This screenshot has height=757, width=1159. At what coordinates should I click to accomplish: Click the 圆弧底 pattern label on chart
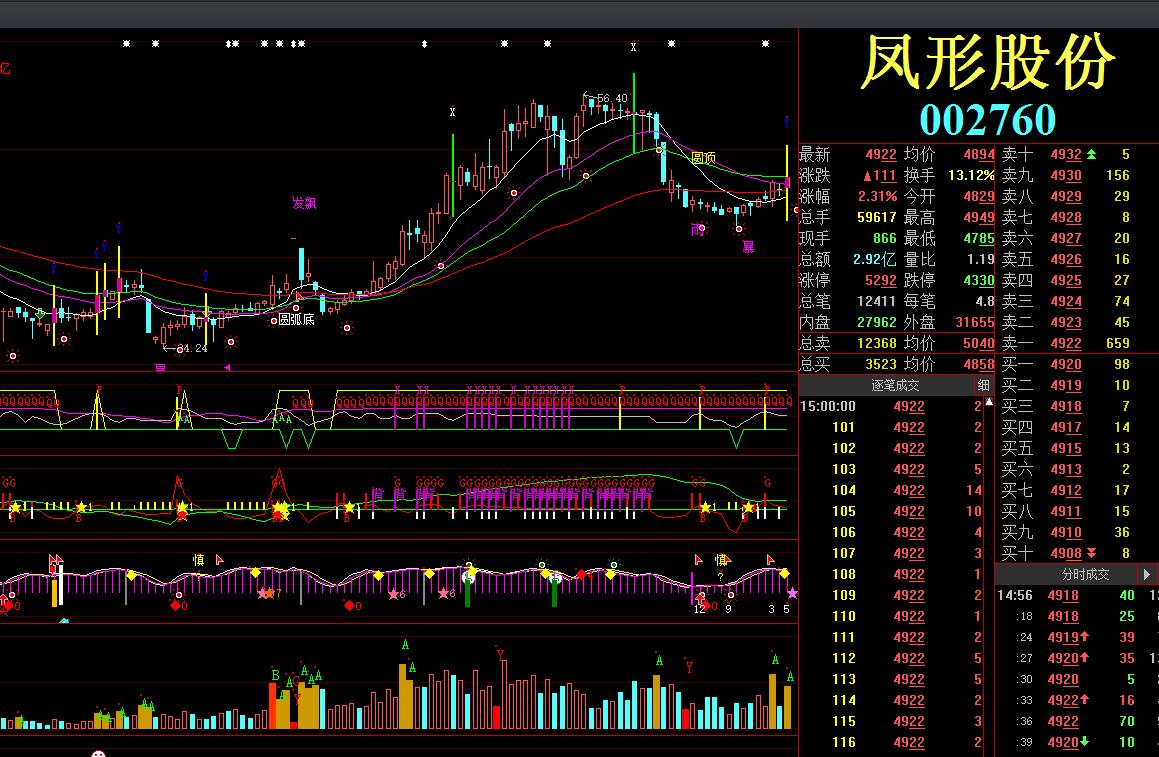[x=296, y=319]
